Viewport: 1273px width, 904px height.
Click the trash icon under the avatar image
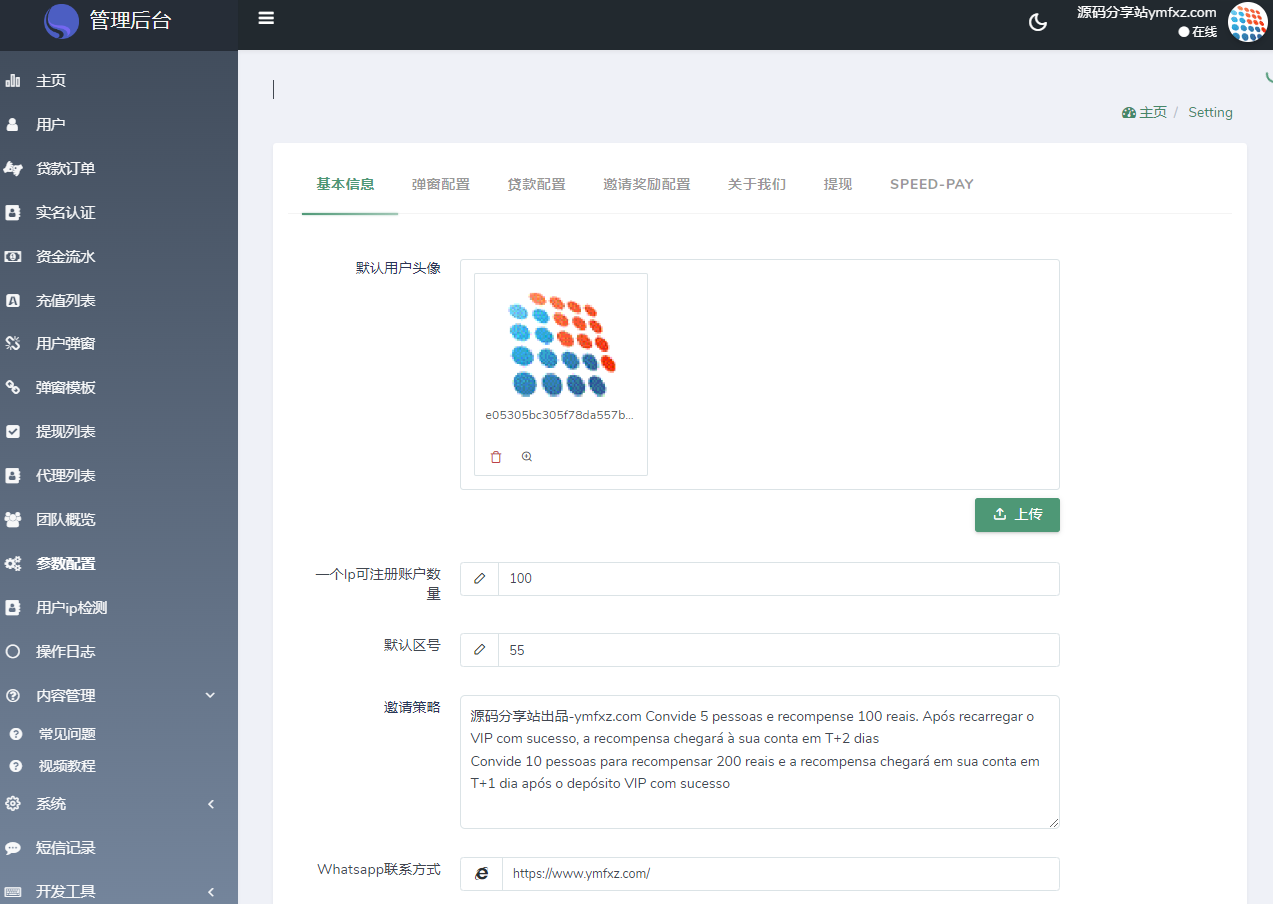[x=496, y=457]
